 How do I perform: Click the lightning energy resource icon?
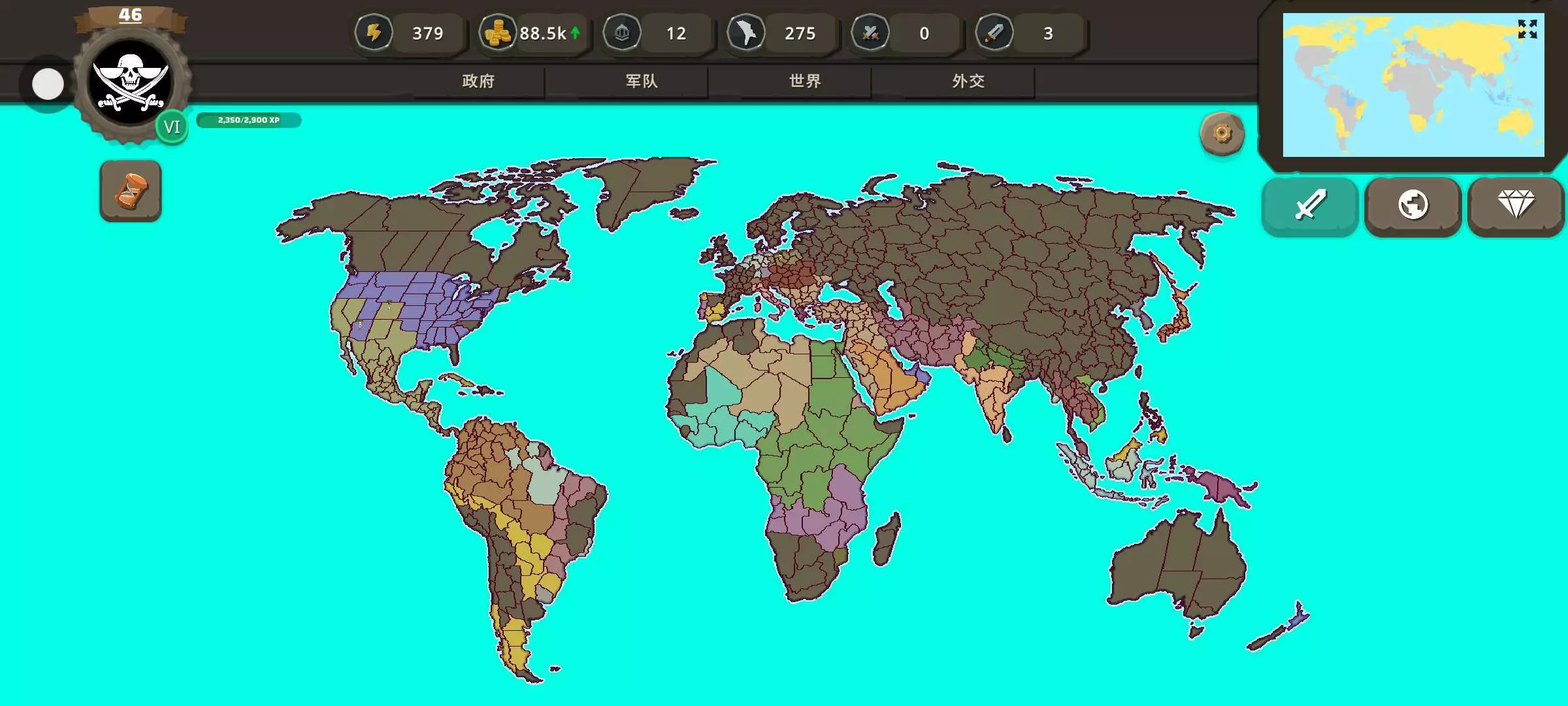[374, 33]
